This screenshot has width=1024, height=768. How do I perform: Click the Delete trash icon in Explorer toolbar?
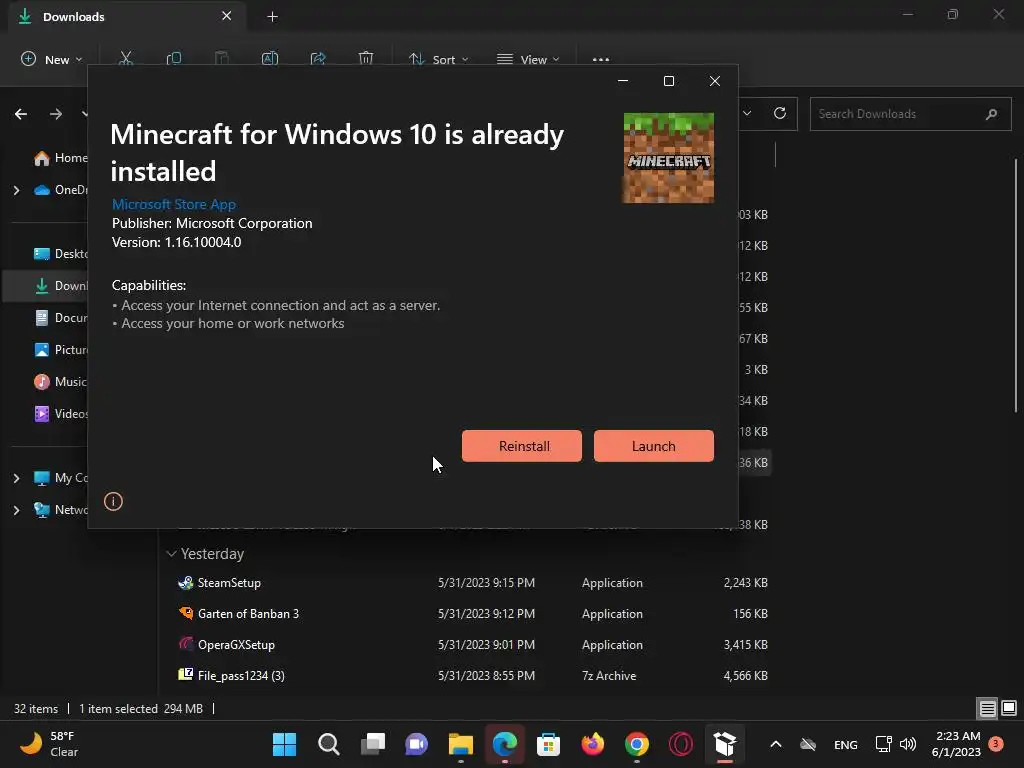[366, 59]
